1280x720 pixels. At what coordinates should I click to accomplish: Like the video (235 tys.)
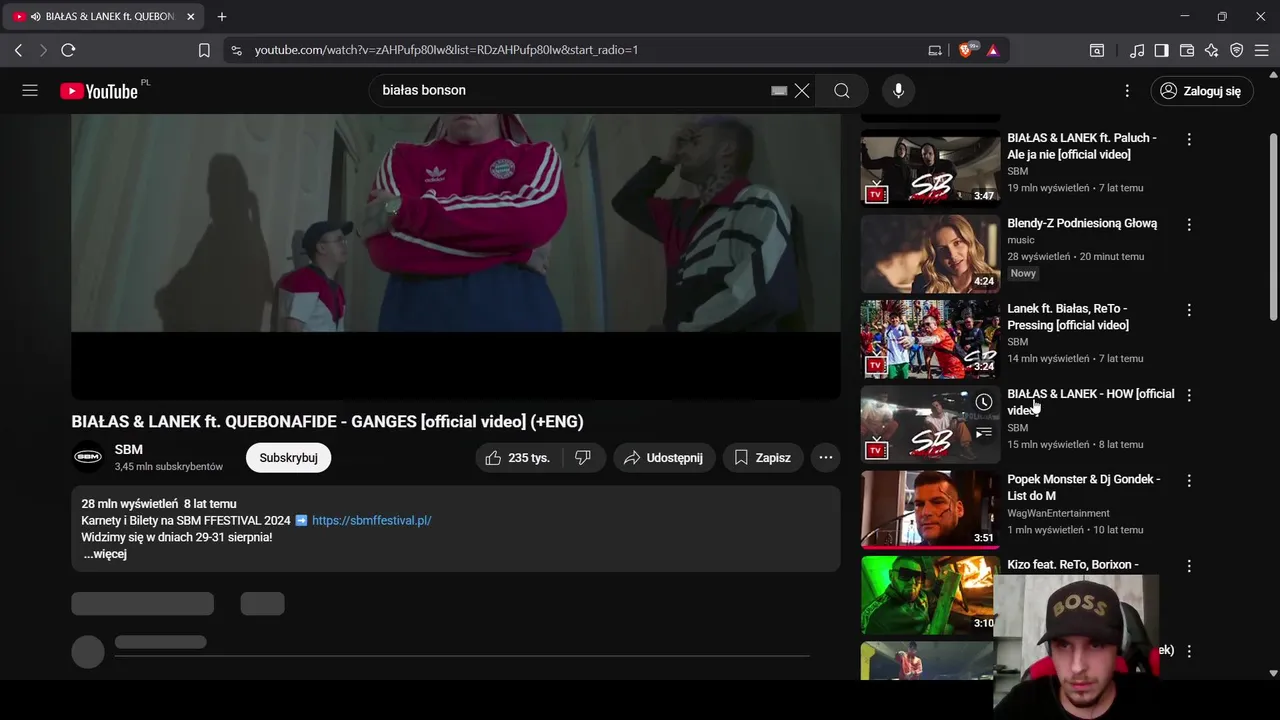[519, 458]
